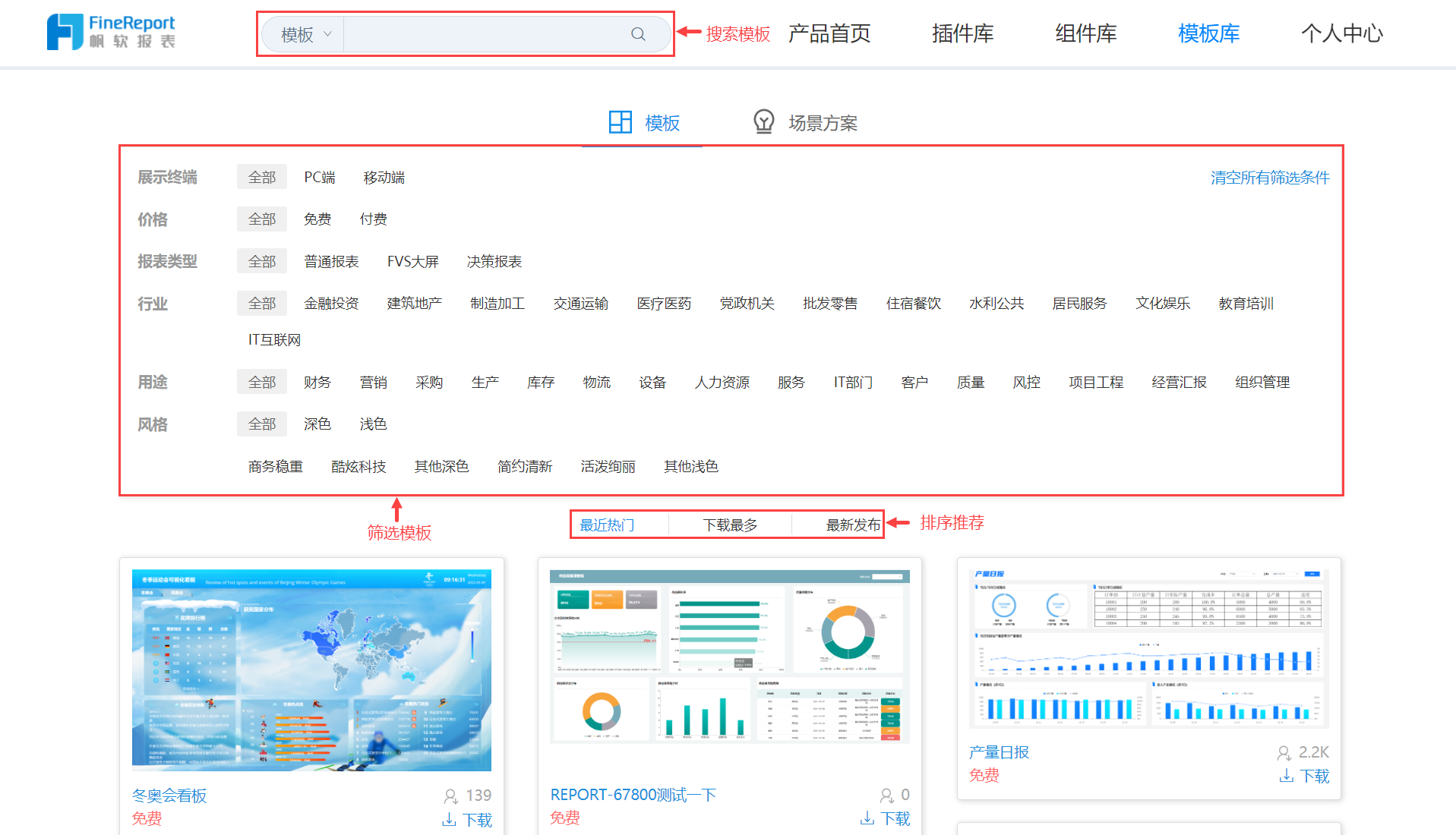
Task: Select 全部 in 展示终端 row
Action: [x=262, y=177]
